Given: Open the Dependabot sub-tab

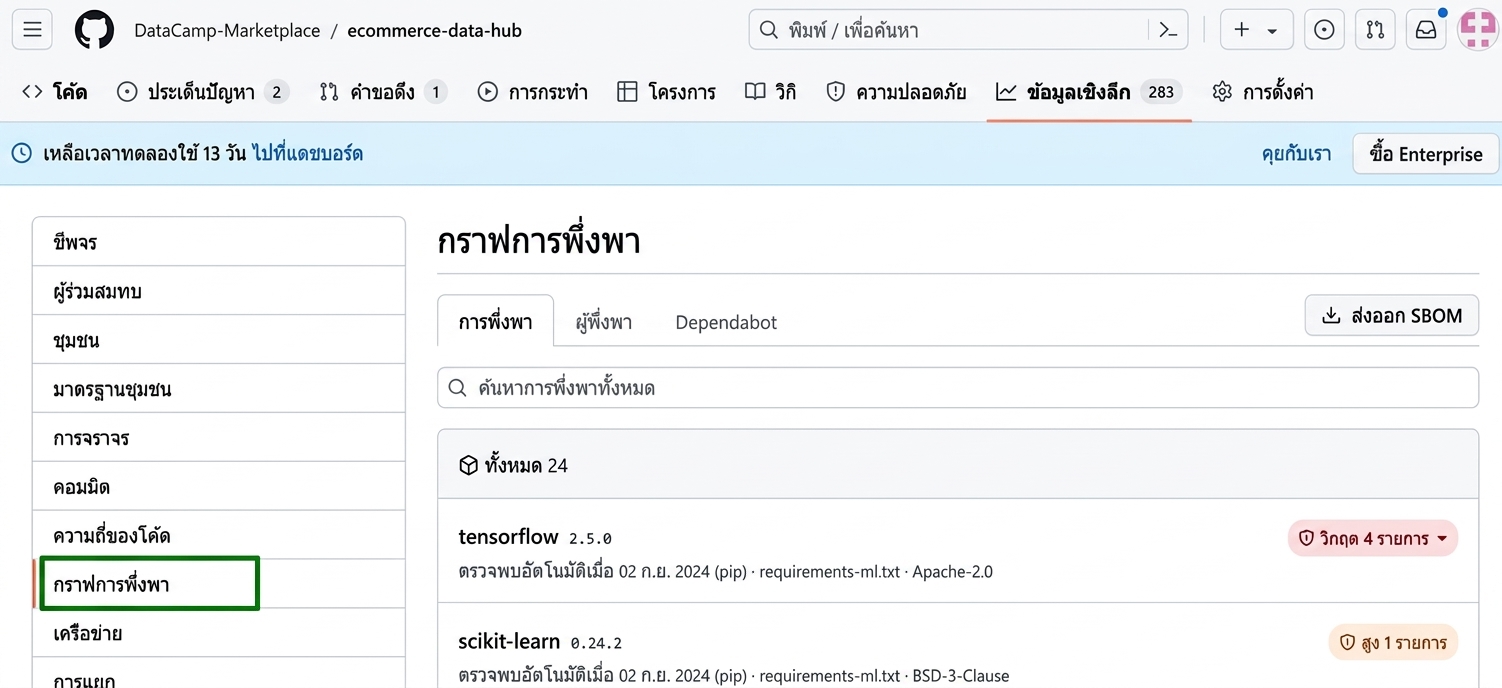Looking at the screenshot, I should [726, 322].
